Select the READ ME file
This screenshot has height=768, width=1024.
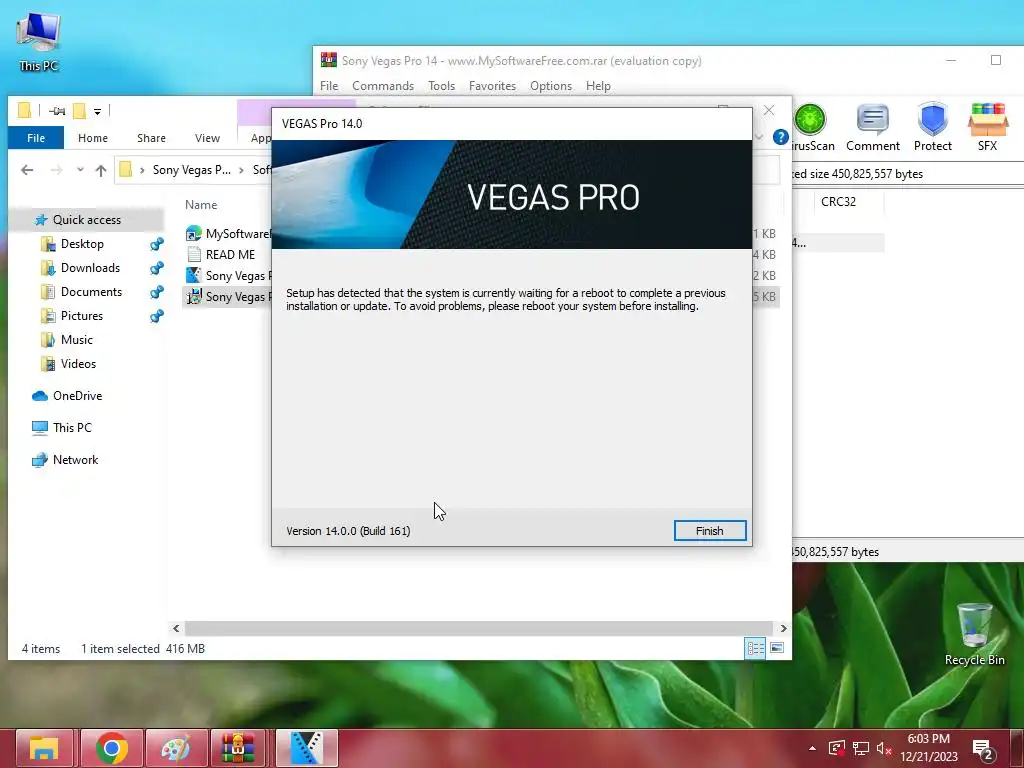tap(221, 255)
